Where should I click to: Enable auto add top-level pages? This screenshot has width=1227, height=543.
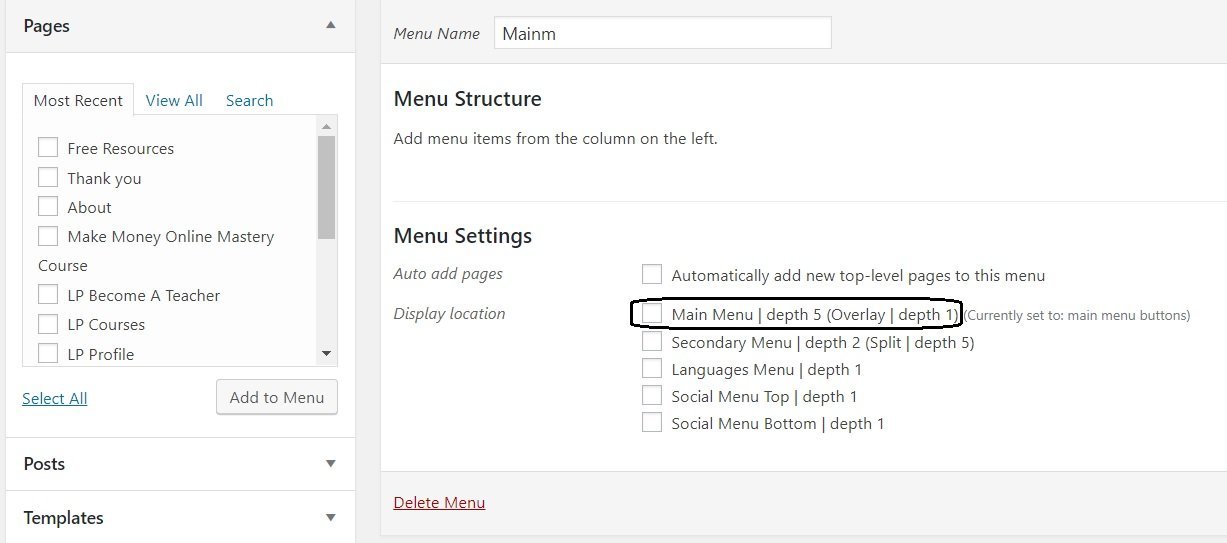point(652,275)
